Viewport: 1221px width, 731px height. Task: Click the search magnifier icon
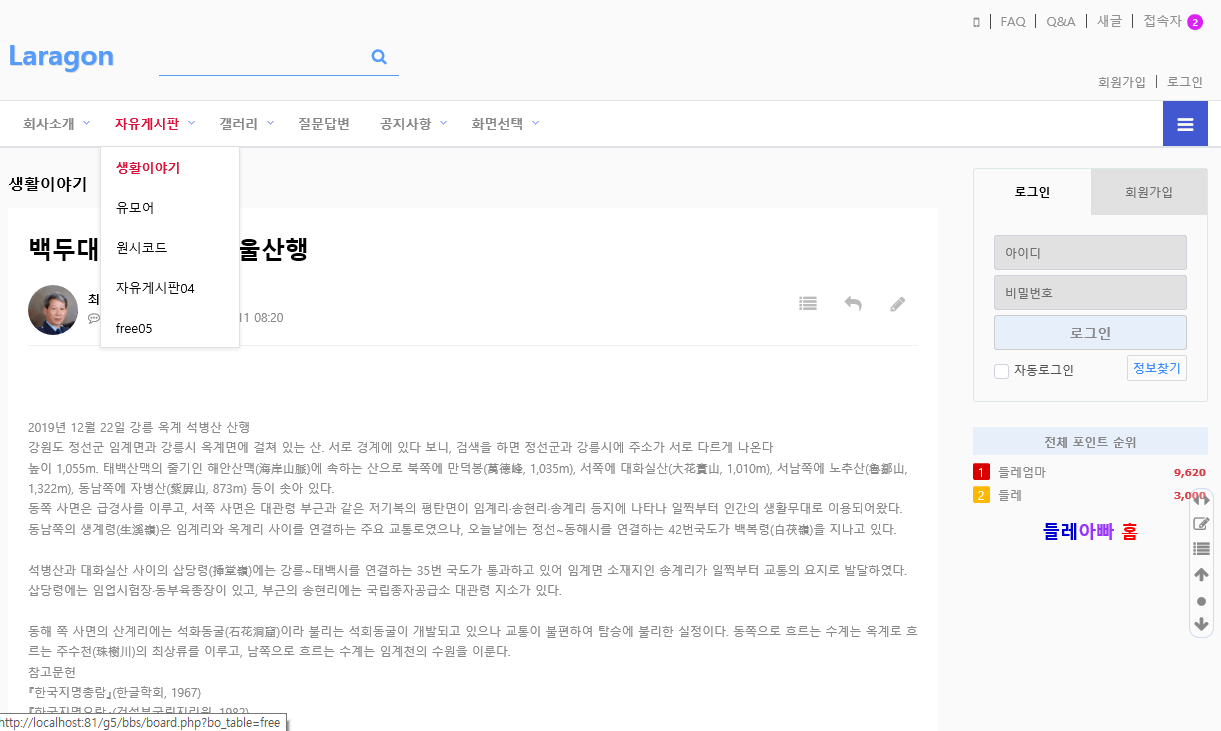point(379,57)
